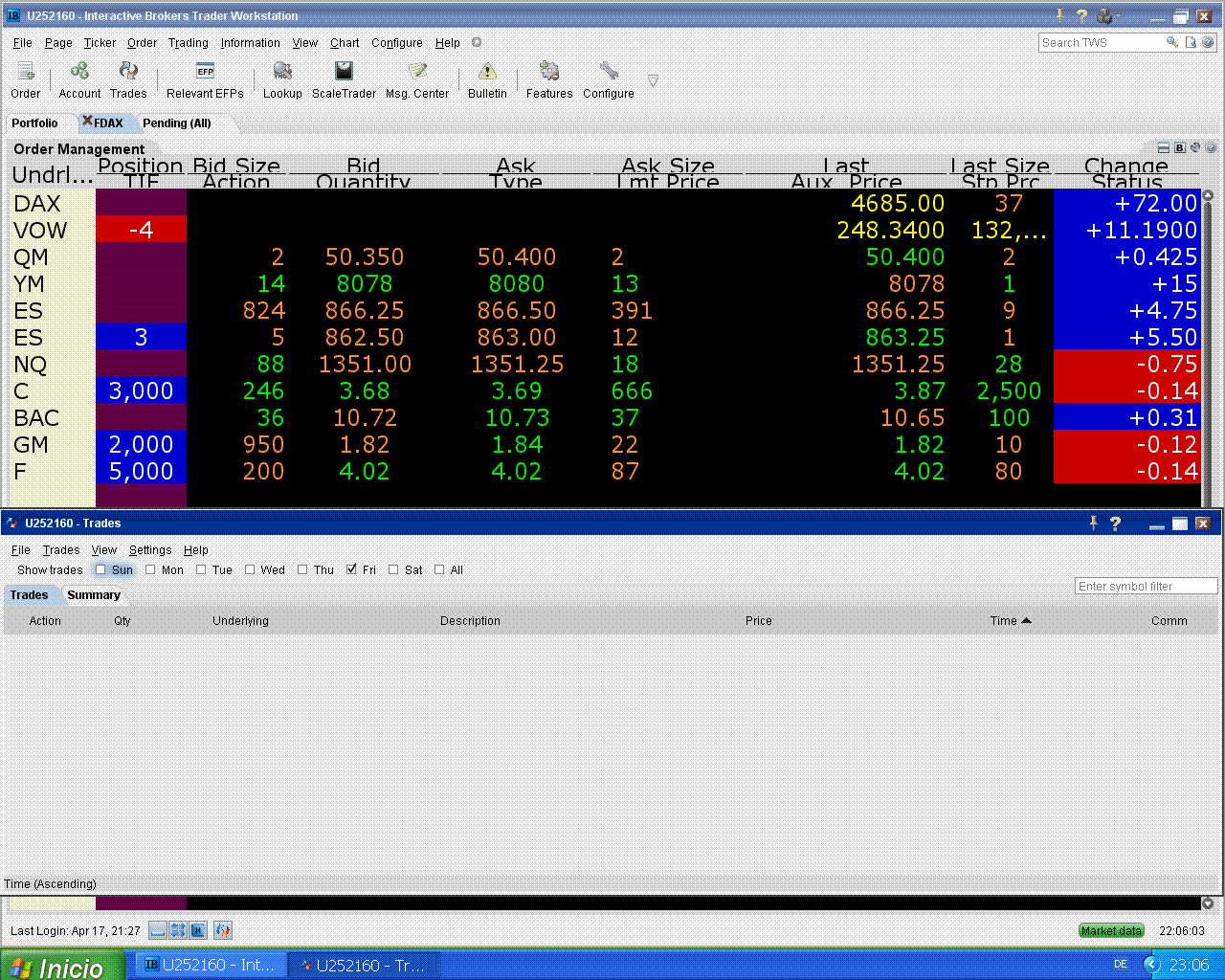The image size is (1225, 980).
Task: Open the Ticker menu
Action: pos(100,42)
